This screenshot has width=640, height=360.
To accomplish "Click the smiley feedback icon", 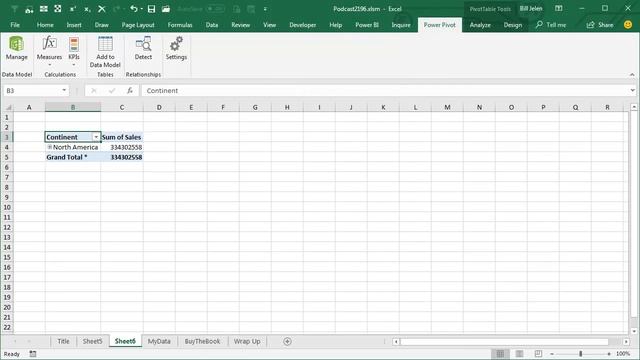I will tap(628, 24).
